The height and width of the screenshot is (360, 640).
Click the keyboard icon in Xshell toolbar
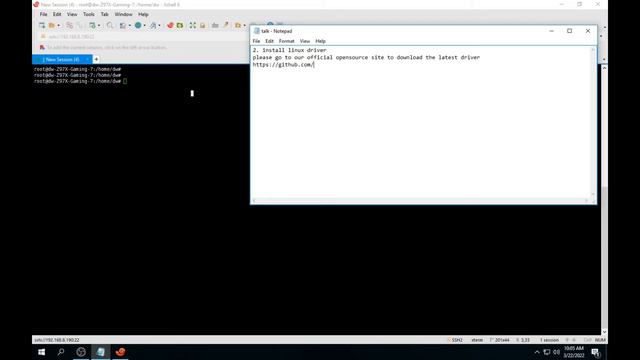(215, 25)
